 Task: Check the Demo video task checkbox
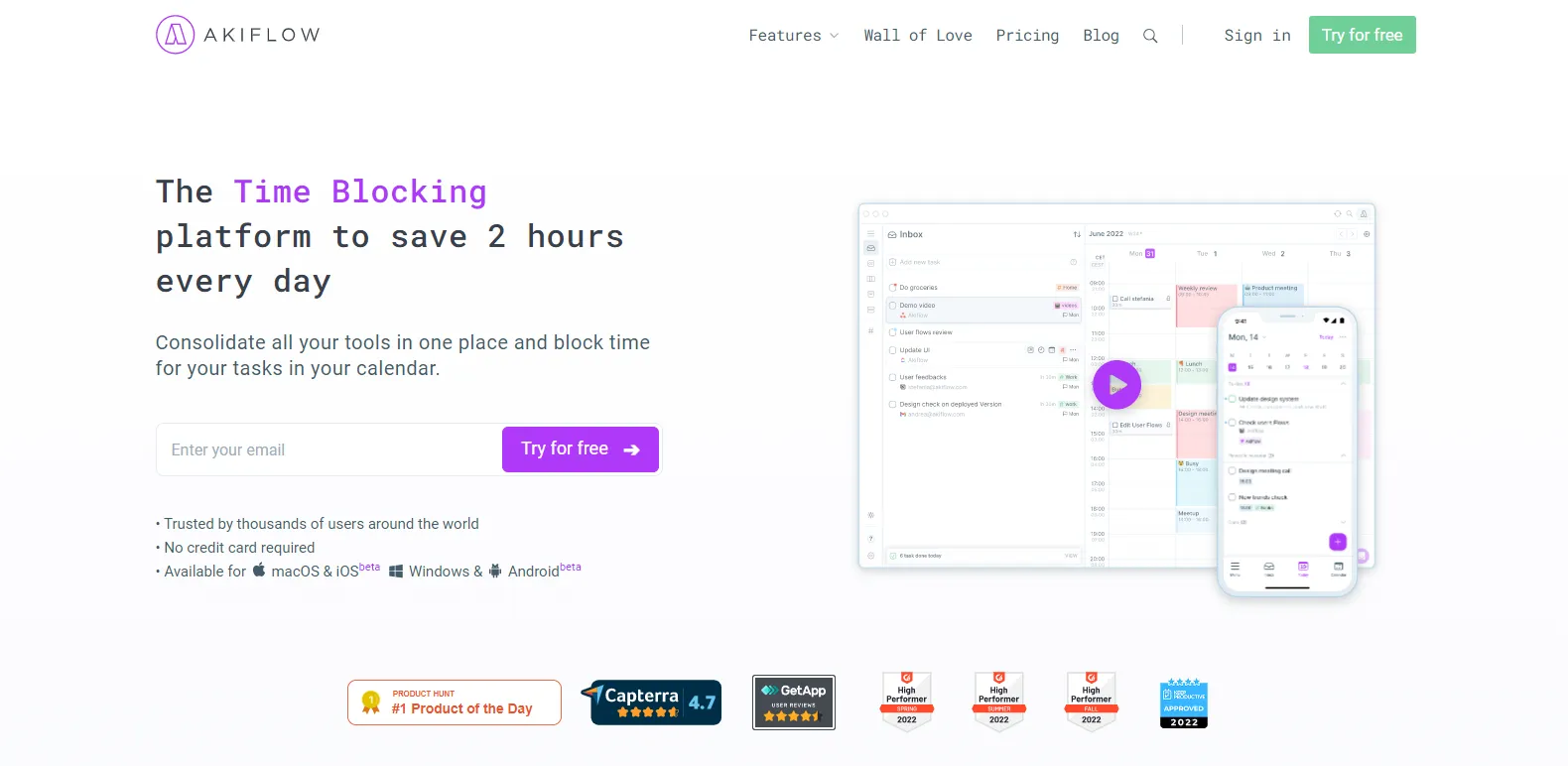point(893,306)
